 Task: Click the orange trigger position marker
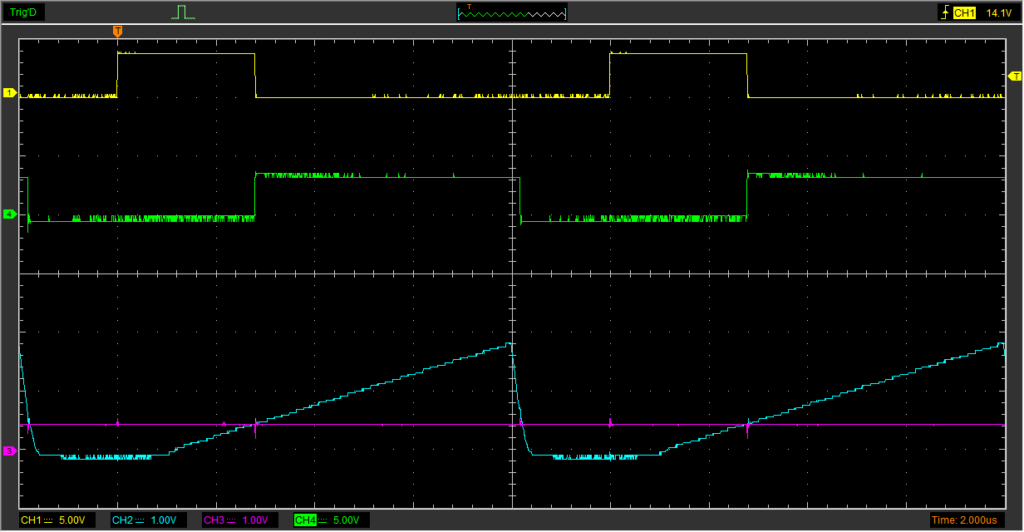118,32
